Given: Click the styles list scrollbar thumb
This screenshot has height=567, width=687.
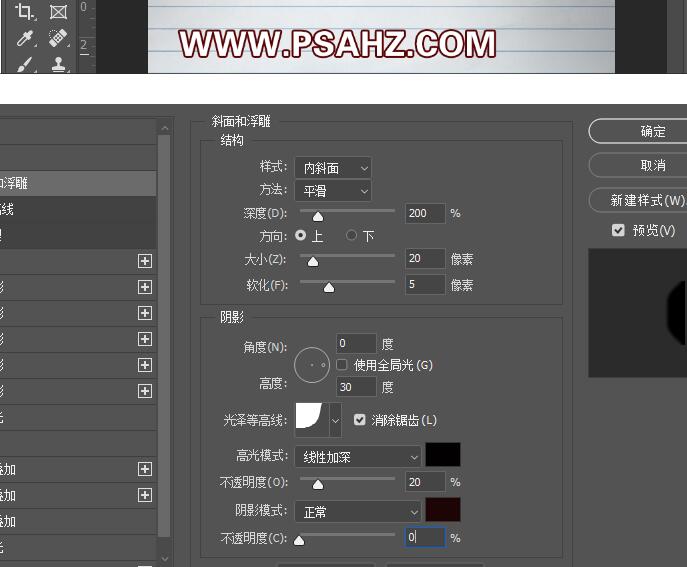Looking at the screenshot, I should [x=164, y=335].
